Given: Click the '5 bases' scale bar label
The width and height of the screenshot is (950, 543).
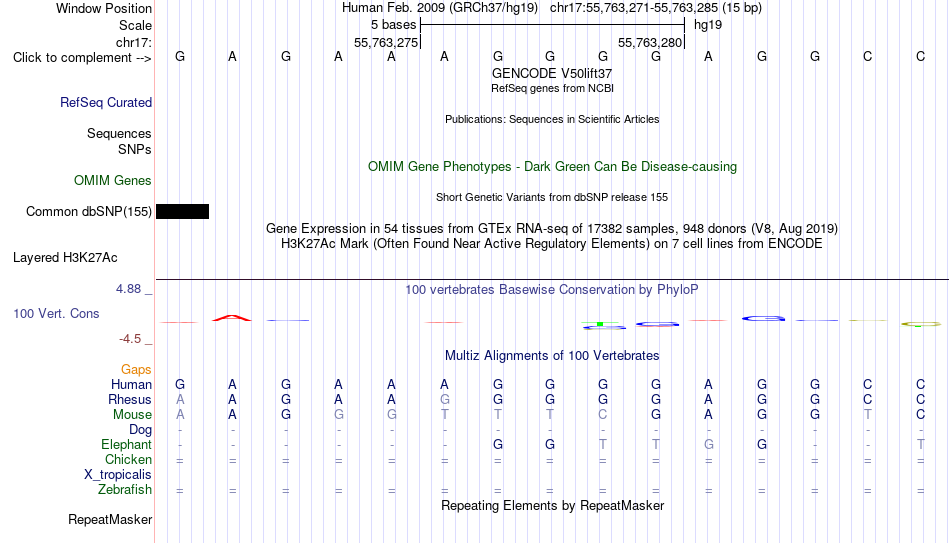Looking at the screenshot, I should [394, 25].
